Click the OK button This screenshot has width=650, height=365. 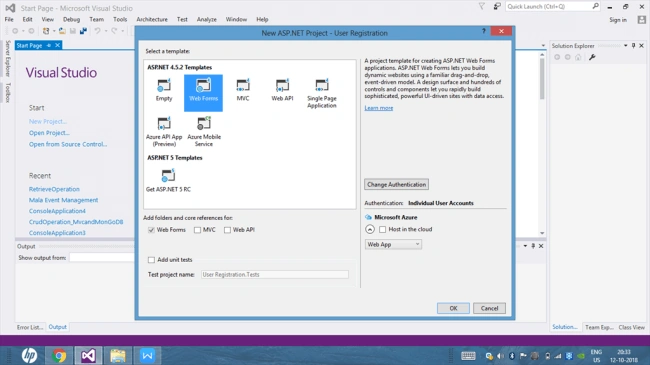[x=453, y=308]
